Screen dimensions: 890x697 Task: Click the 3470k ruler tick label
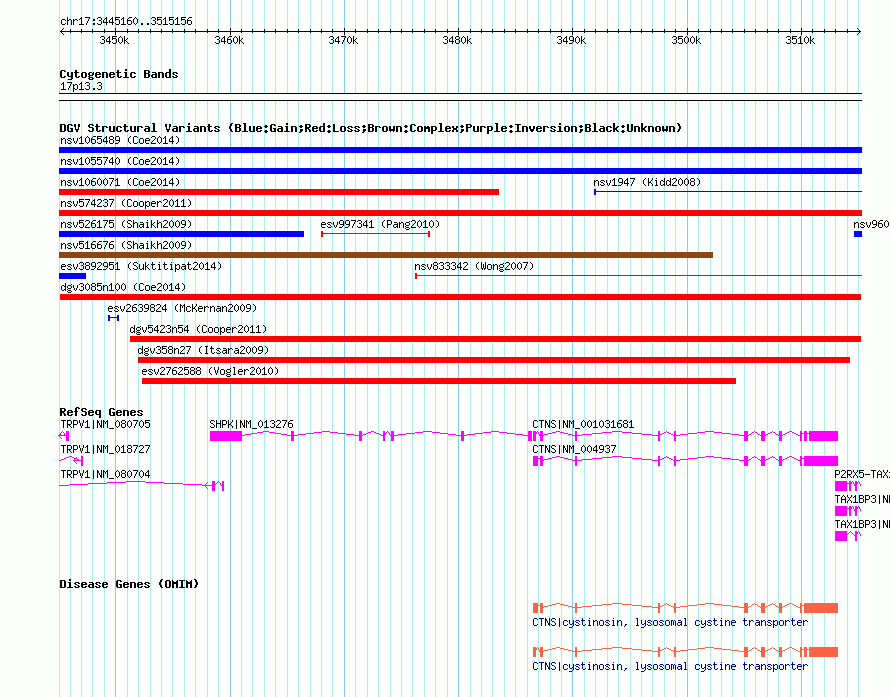click(343, 40)
